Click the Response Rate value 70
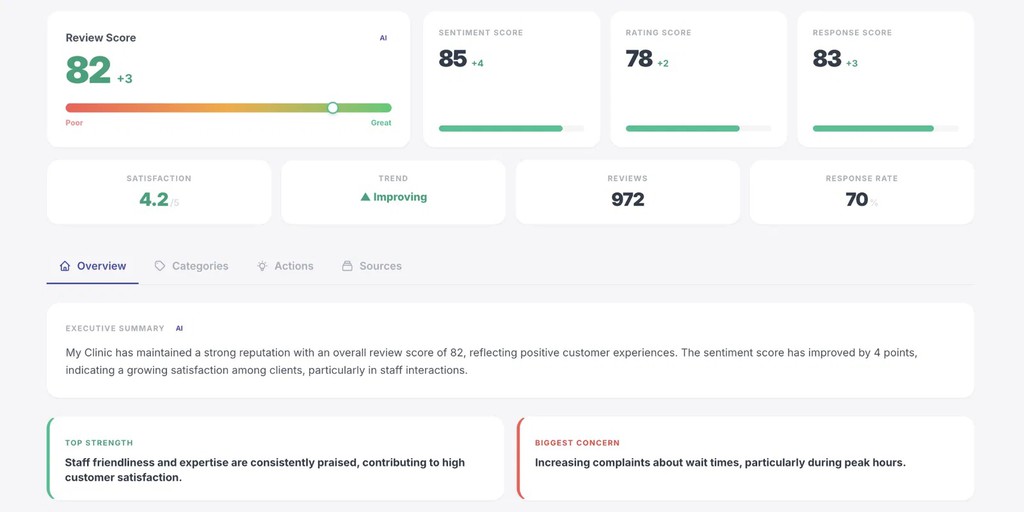 (856, 199)
